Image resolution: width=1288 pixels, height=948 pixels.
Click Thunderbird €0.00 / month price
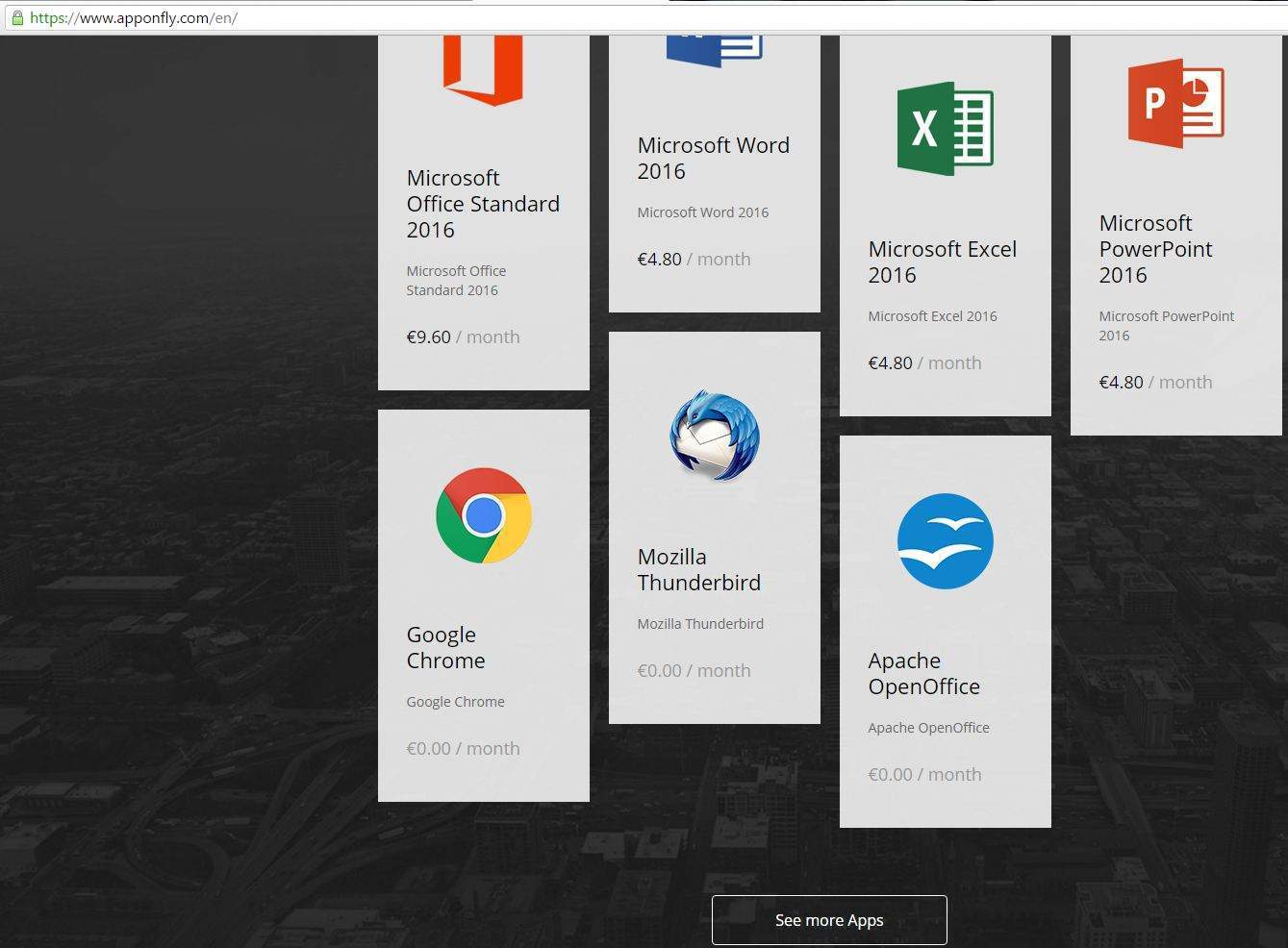point(694,670)
